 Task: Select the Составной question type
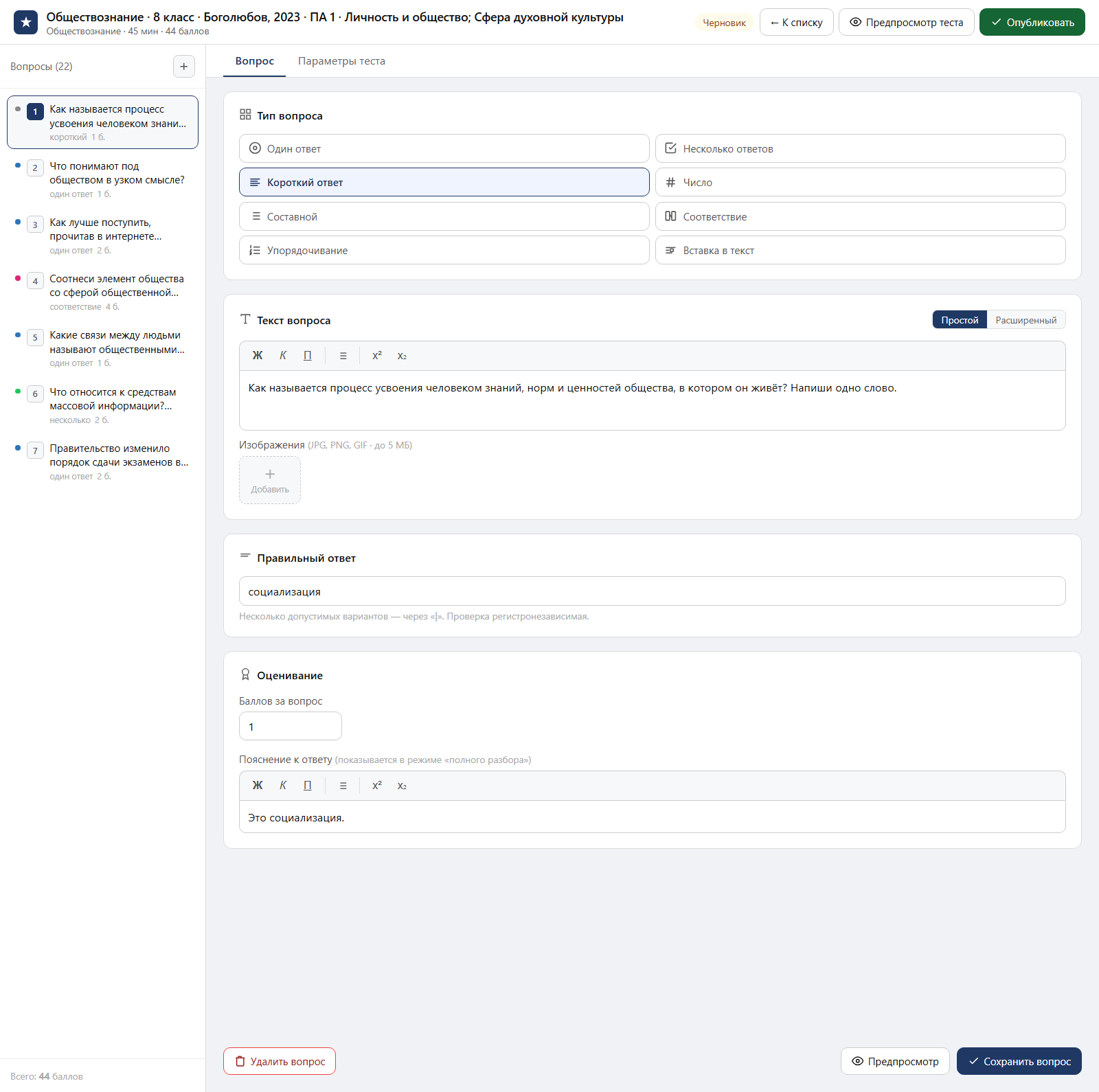pyautogui.click(x=444, y=216)
